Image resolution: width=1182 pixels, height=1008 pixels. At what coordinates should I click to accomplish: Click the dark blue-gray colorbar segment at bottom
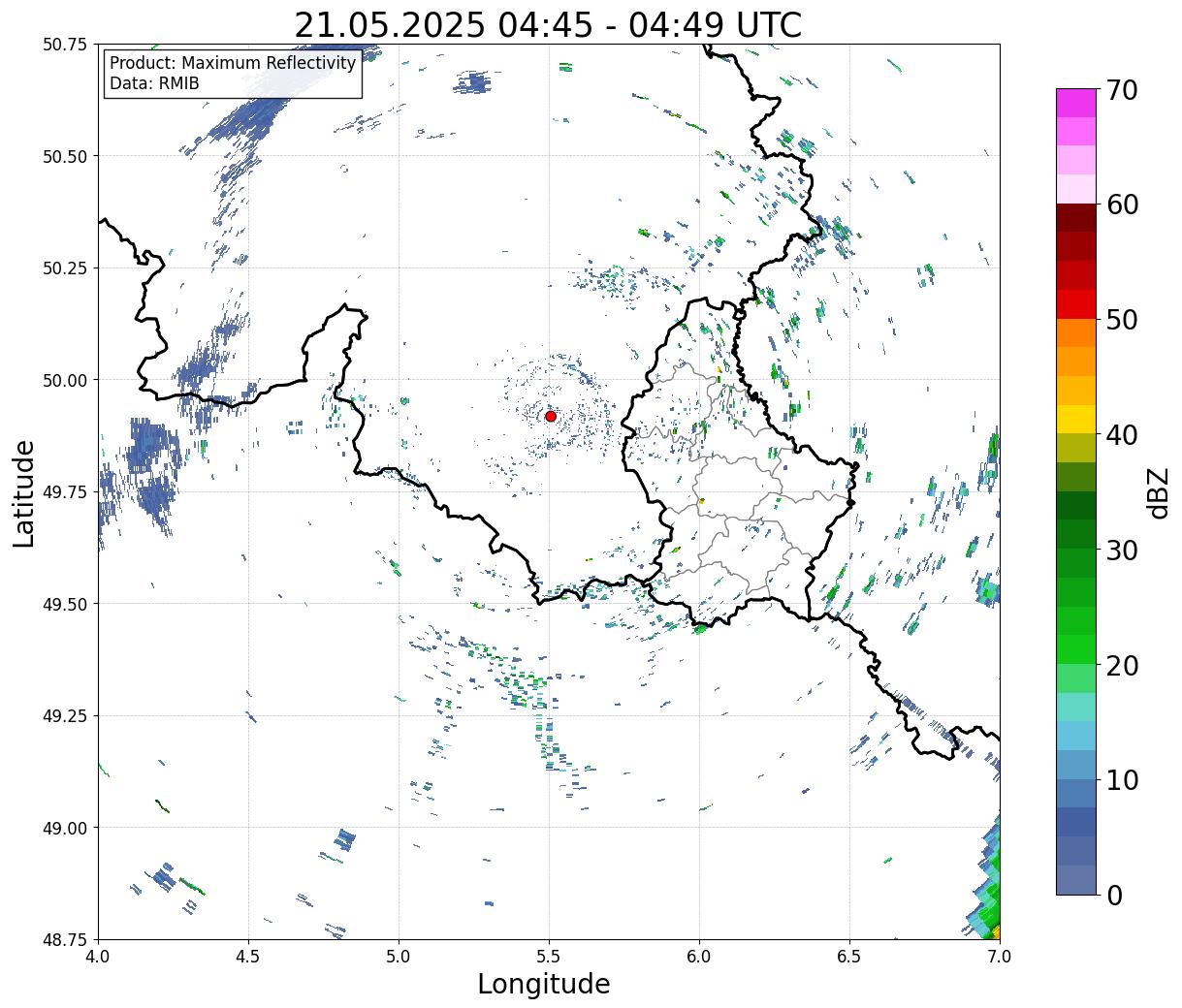(x=1076, y=880)
